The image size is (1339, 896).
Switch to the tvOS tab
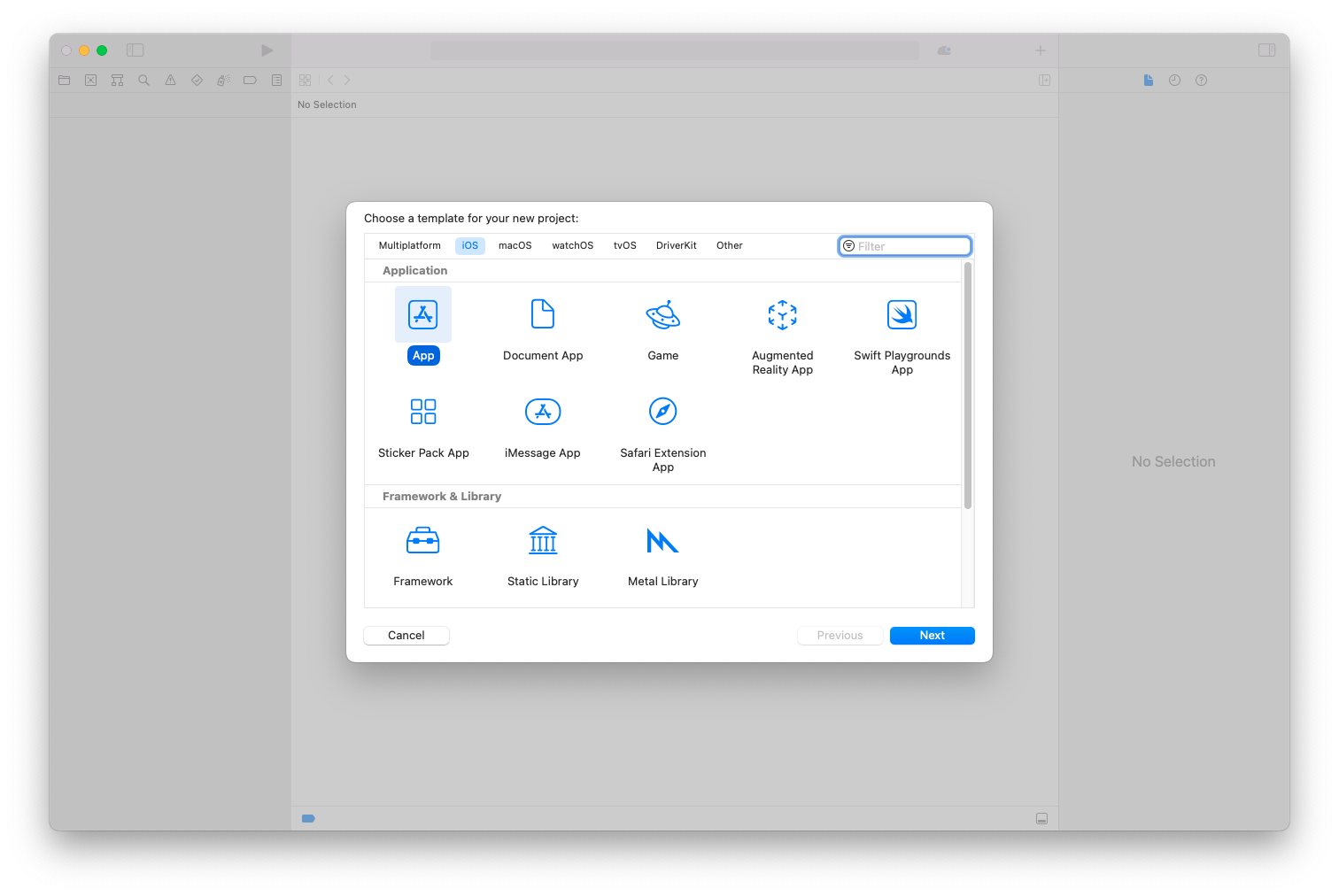[624, 245]
